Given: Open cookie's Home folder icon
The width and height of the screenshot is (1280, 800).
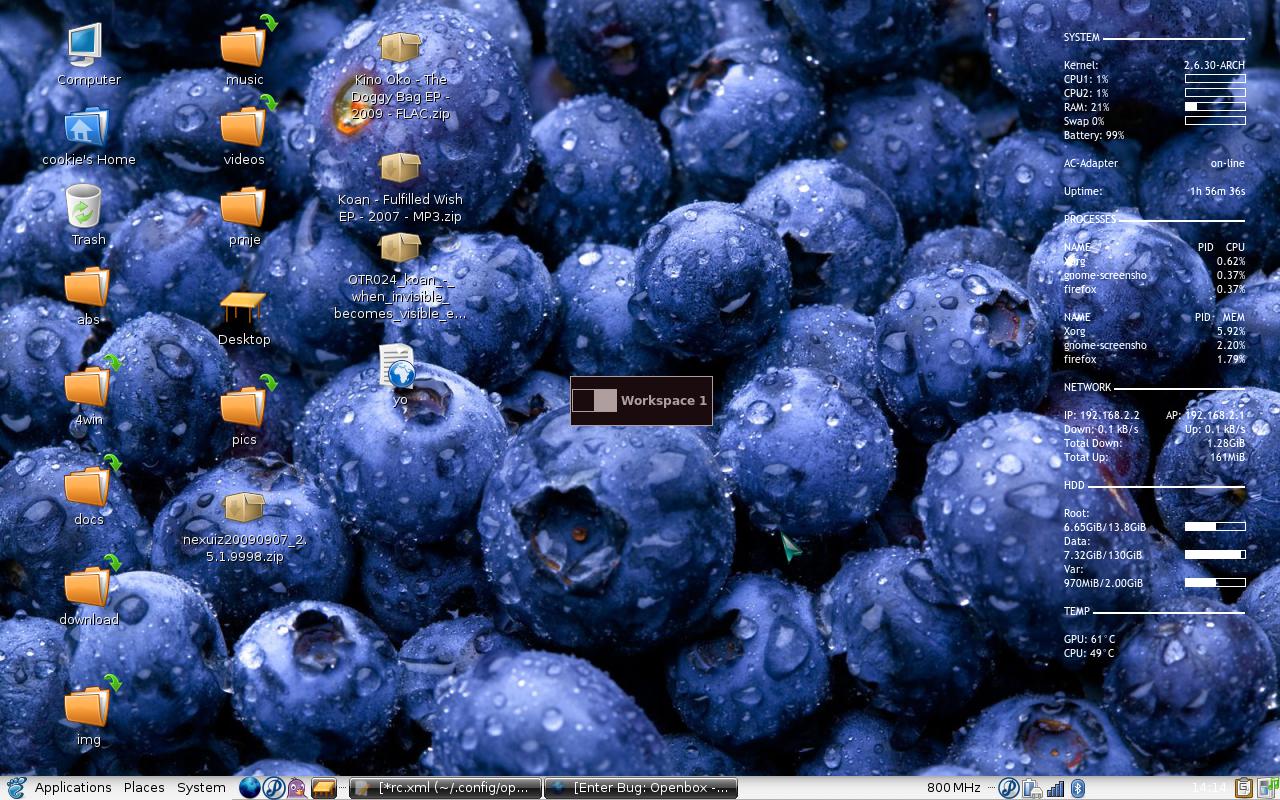Looking at the screenshot, I should pyautogui.click(x=85, y=128).
